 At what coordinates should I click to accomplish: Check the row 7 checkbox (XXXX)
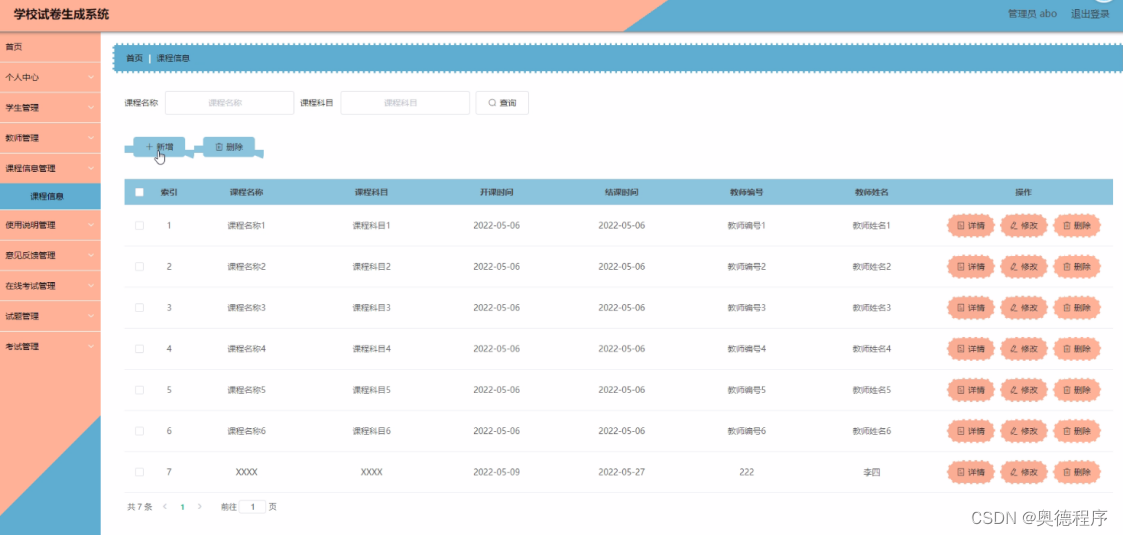(139, 472)
